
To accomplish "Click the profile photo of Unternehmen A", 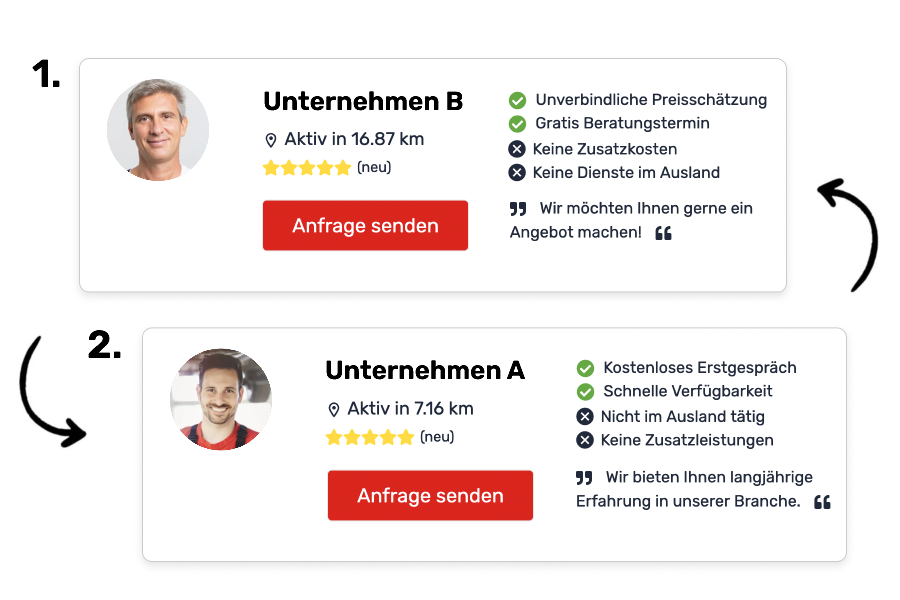I will 221,399.
